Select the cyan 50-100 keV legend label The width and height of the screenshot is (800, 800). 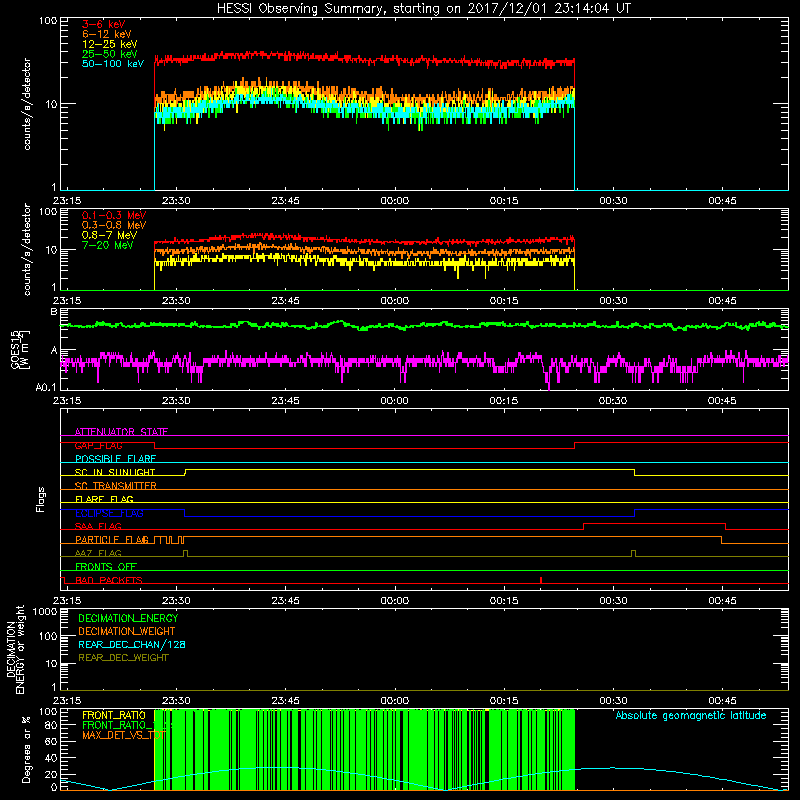point(113,64)
